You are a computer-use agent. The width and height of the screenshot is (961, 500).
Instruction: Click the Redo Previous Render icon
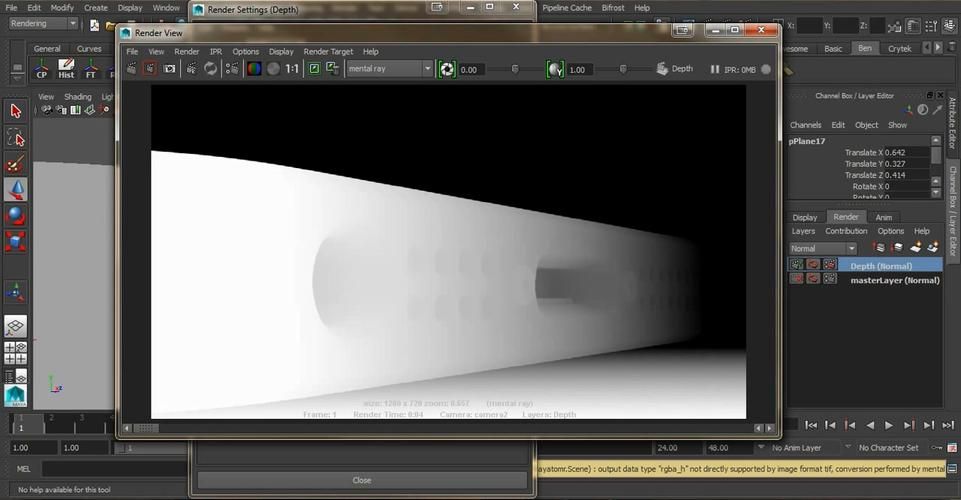131,69
